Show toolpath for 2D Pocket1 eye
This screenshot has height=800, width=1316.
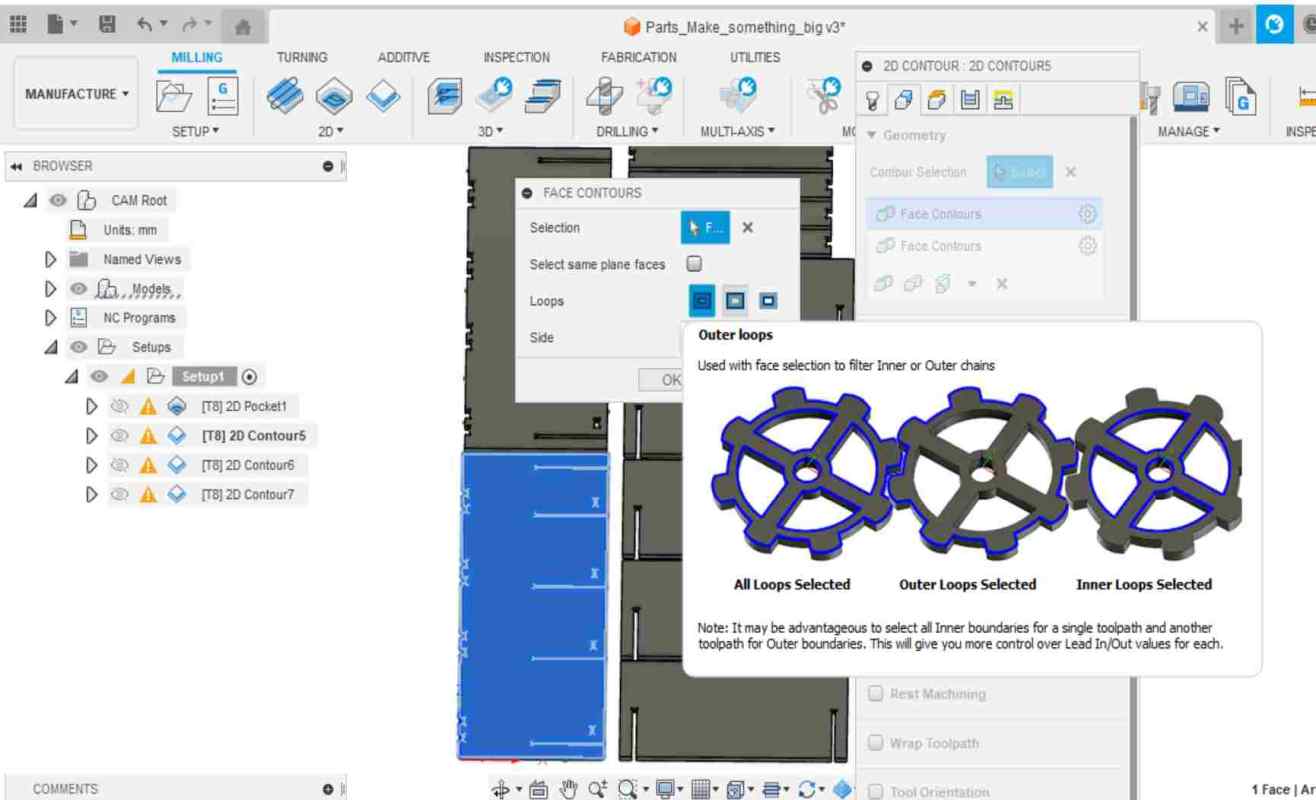tap(119, 406)
